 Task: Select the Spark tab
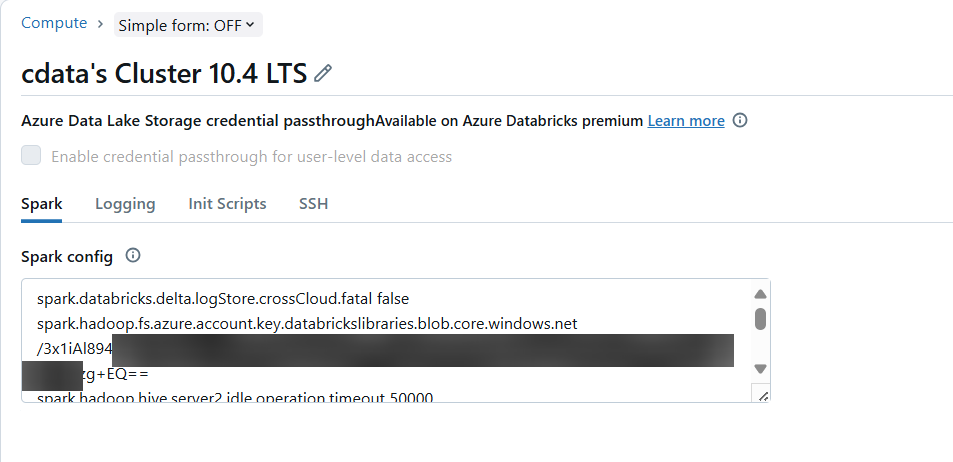[x=41, y=204]
